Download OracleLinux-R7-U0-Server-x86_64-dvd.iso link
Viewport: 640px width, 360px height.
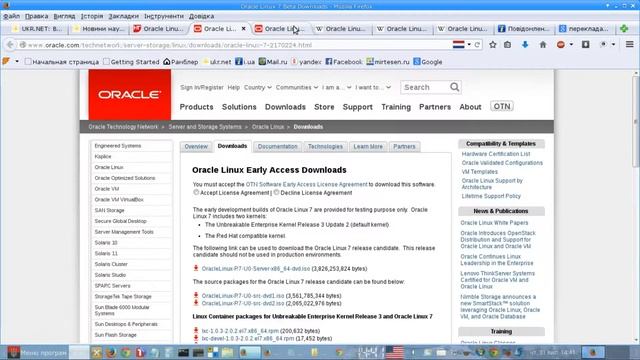point(256,269)
